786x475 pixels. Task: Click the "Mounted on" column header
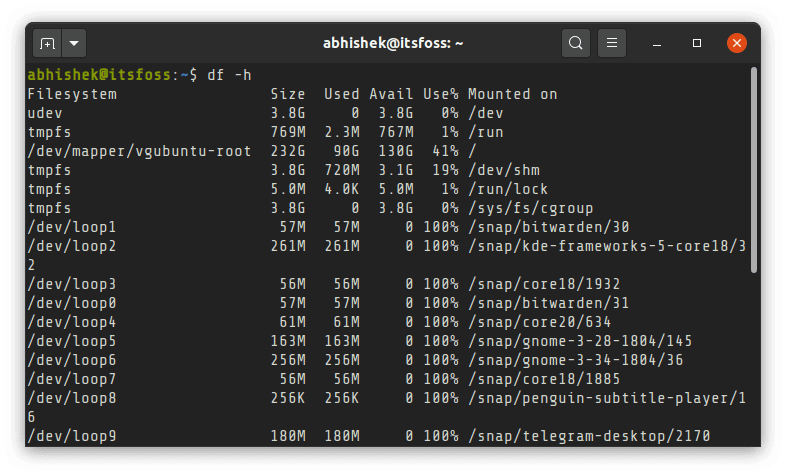click(x=513, y=94)
